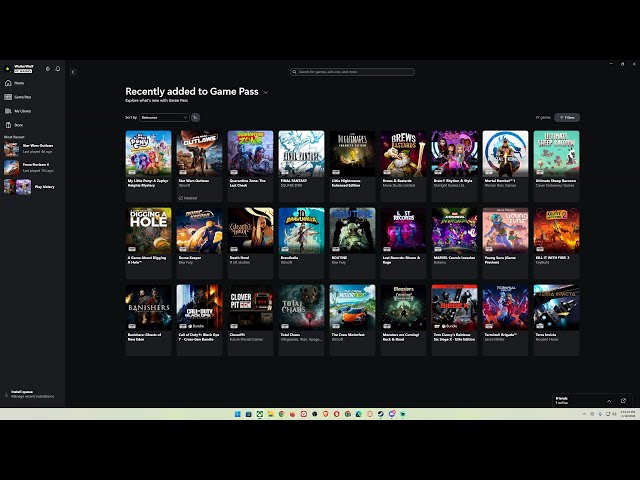Open the Terminull Brigade game card

tap(505, 320)
